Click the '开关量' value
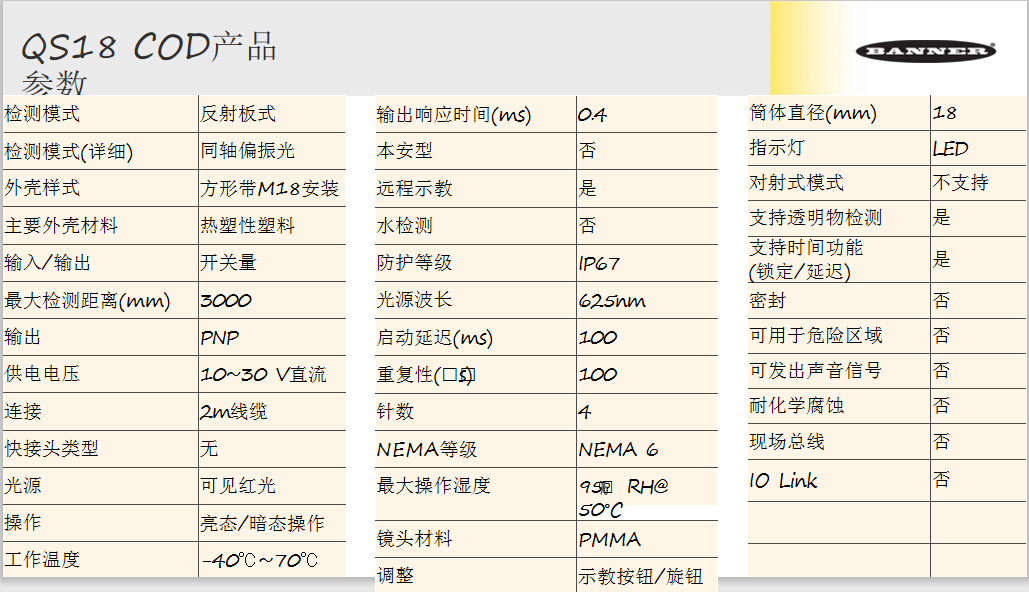Image resolution: width=1029 pixels, height=592 pixels. [x=228, y=263]
